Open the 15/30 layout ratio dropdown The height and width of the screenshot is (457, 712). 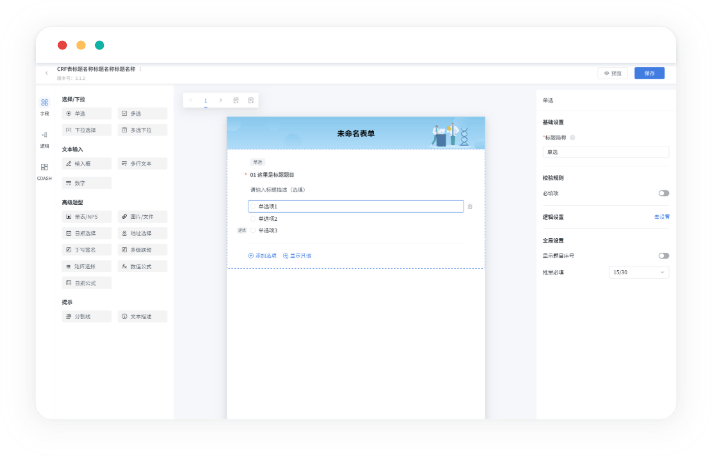(639, 271)
